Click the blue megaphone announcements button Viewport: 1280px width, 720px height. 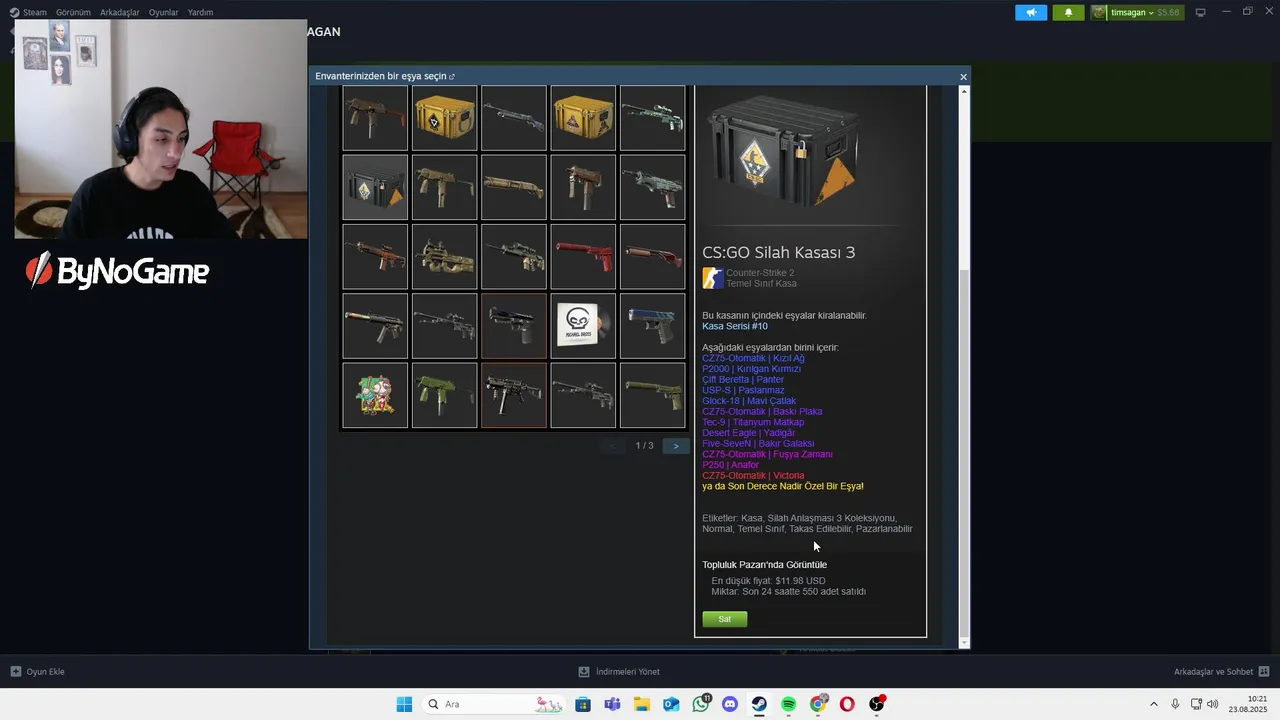pos(1031,12)
